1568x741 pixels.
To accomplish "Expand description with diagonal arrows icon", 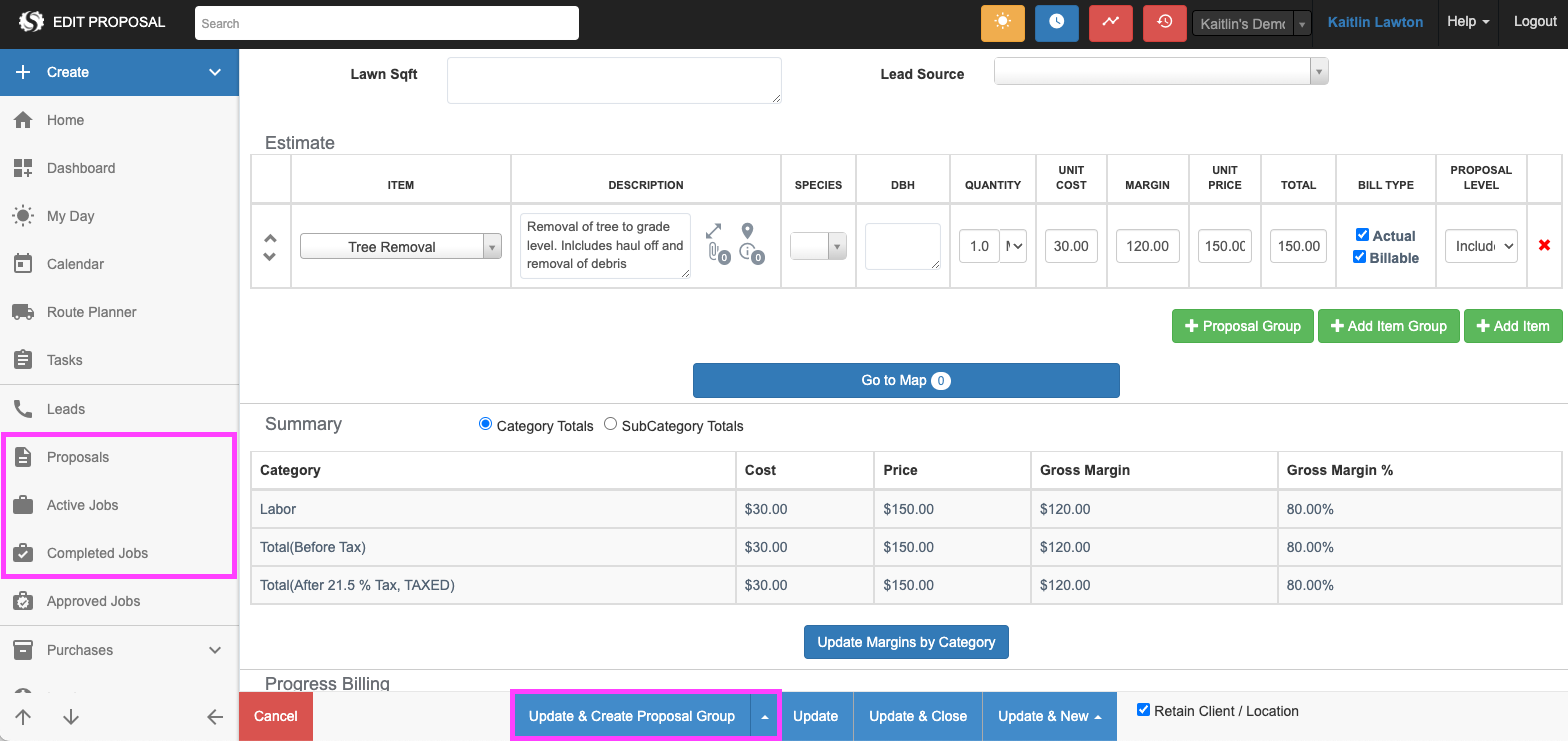I will (x=714, y=231).
